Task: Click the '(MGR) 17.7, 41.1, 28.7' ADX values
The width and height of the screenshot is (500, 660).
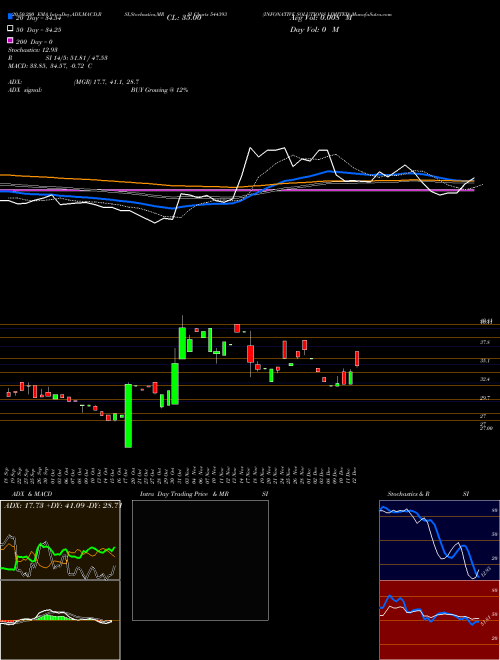Action: coord(106,82)
